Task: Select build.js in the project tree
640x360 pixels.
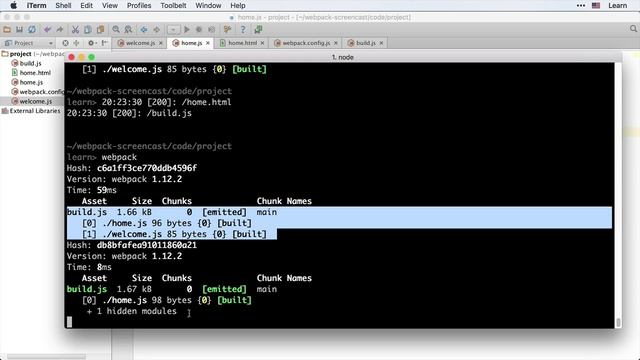Action: click(x=27, y=63)
